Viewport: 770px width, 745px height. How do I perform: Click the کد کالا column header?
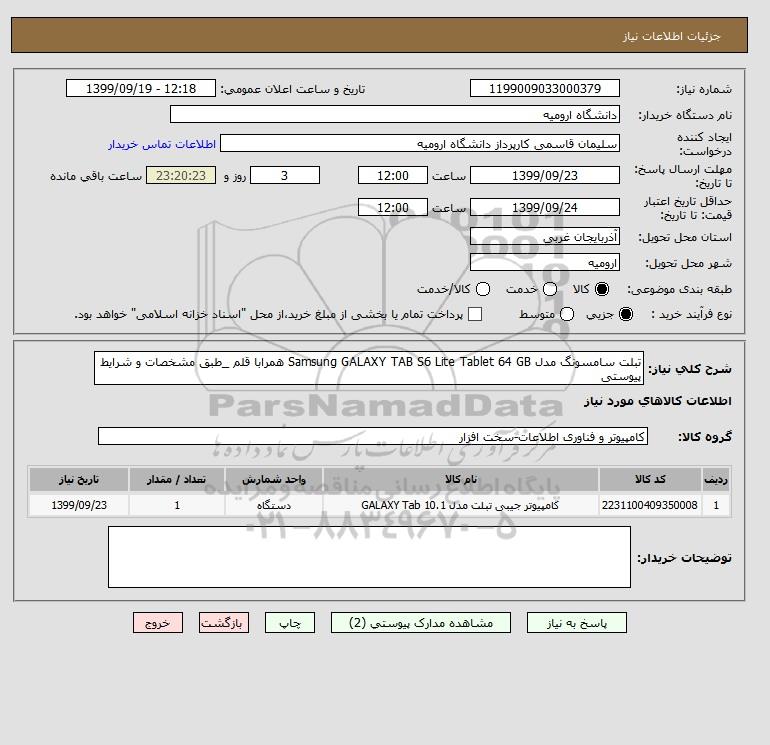click(650, 479)
